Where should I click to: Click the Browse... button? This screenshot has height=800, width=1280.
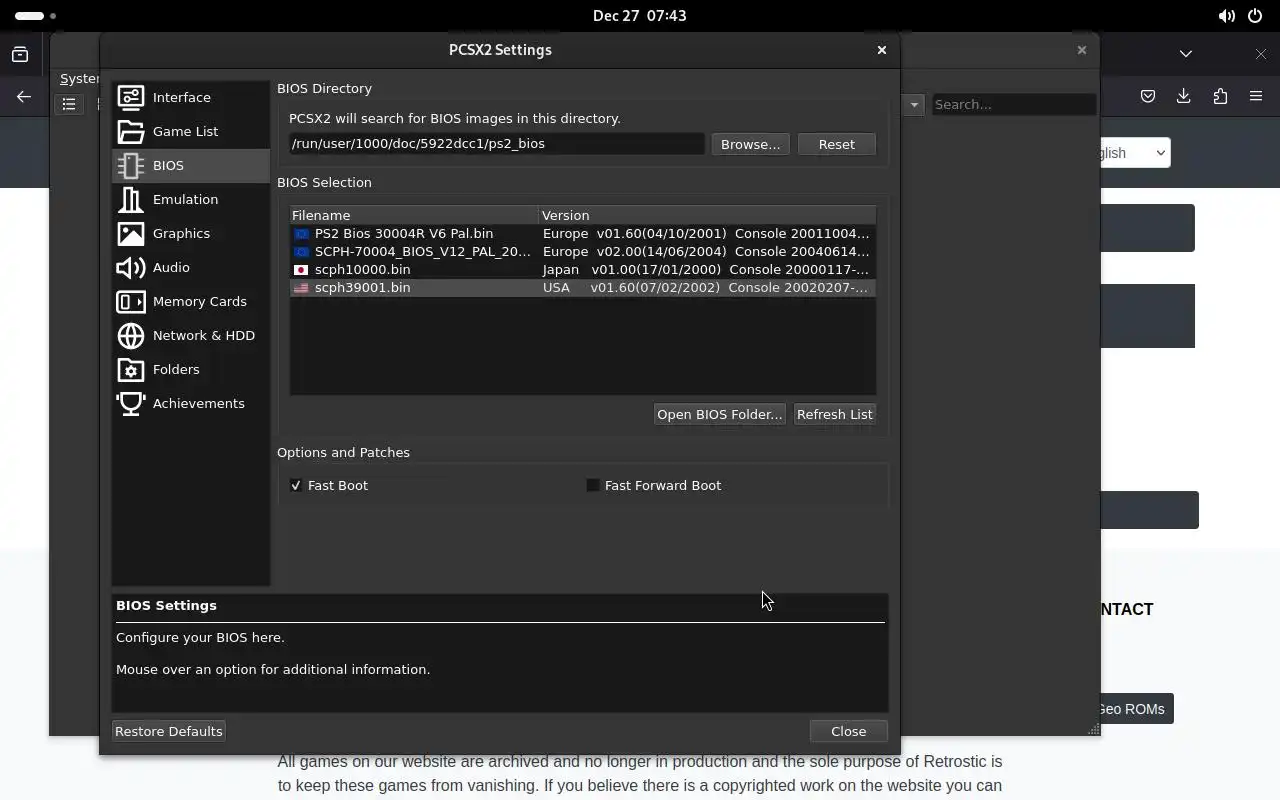[x=750, y=144]
